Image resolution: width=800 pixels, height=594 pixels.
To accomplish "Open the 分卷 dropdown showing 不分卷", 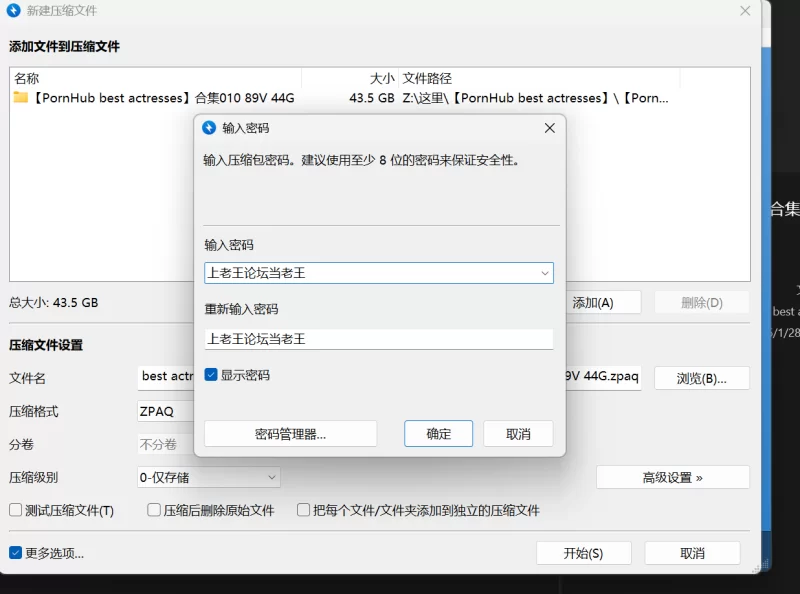I will pos(166,444).
